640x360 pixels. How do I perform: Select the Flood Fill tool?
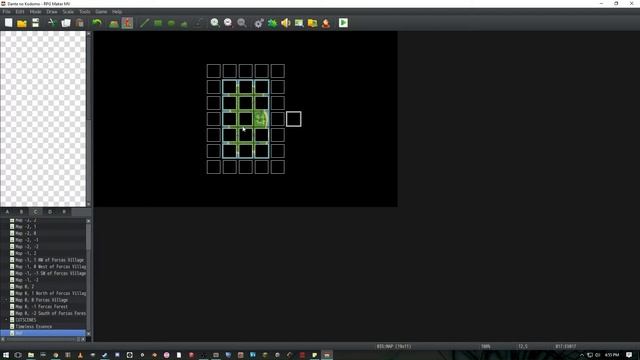(184, 23)
